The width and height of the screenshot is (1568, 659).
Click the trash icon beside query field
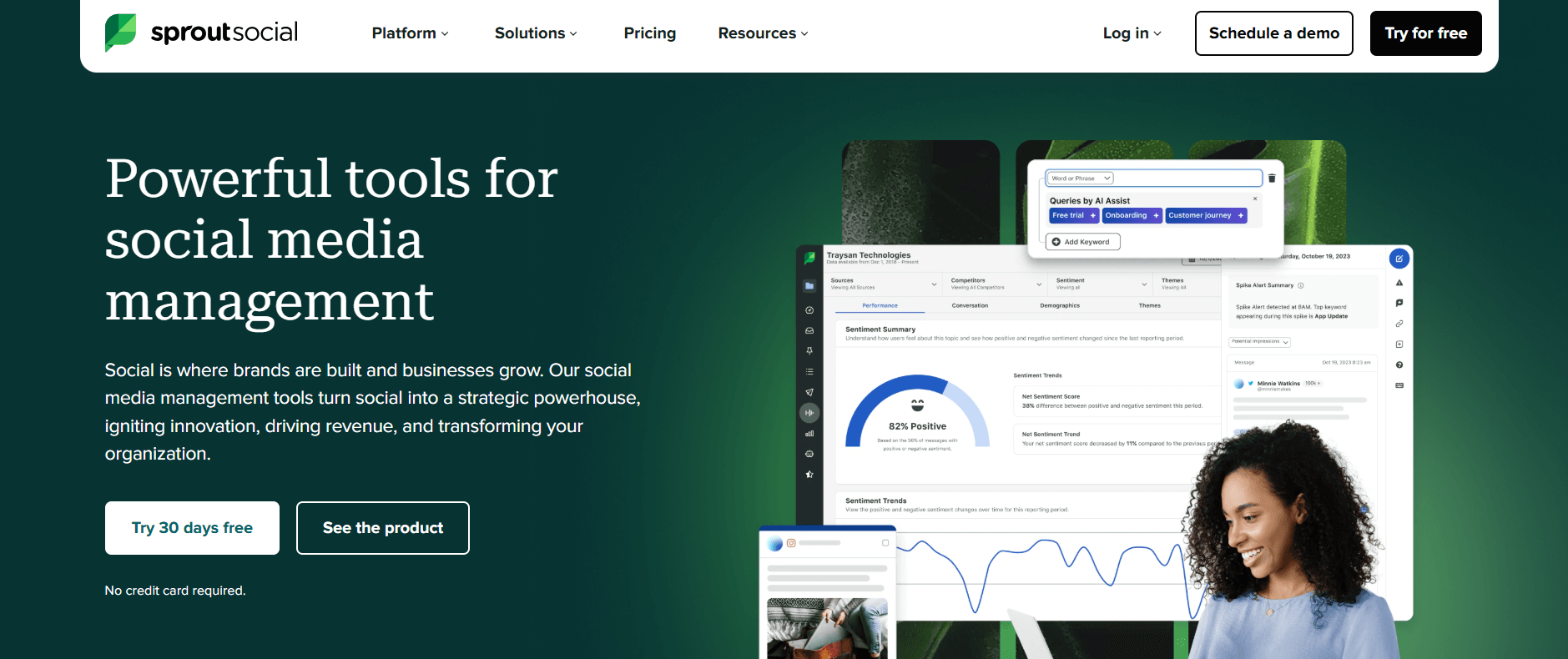(x=1272, y=179)
